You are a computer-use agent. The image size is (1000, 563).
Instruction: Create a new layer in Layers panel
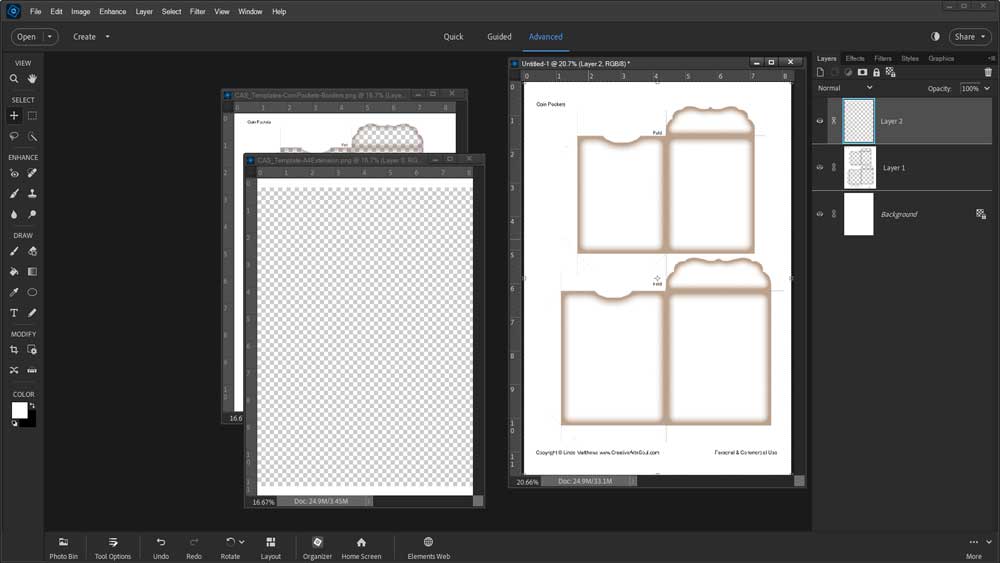pyautogui.click(x=820, y=72)
